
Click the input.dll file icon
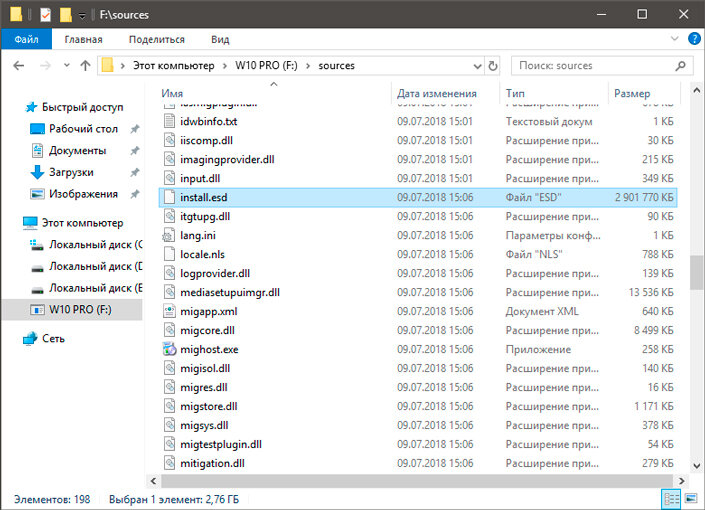click(x=169, y=178)
